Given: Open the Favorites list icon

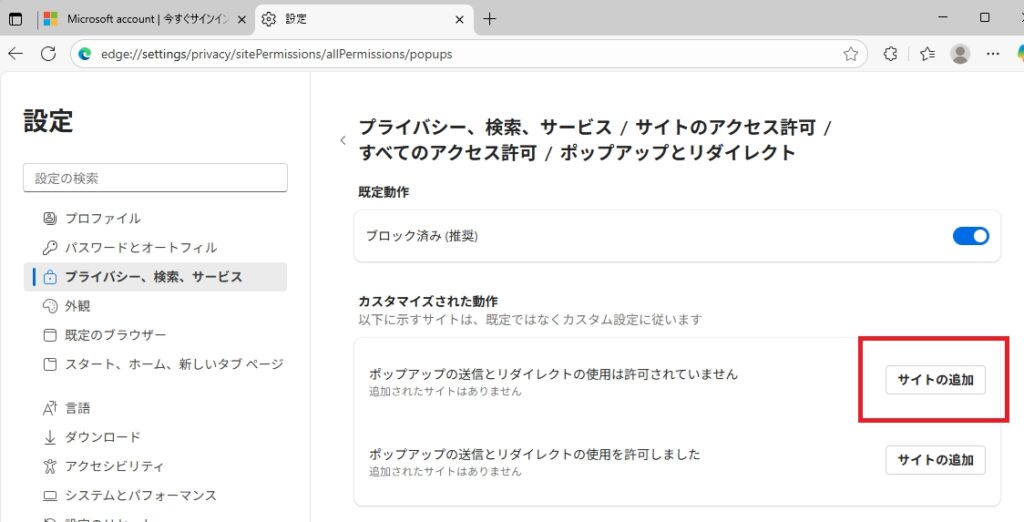Looking at the screenshot, I should point(927,54).
